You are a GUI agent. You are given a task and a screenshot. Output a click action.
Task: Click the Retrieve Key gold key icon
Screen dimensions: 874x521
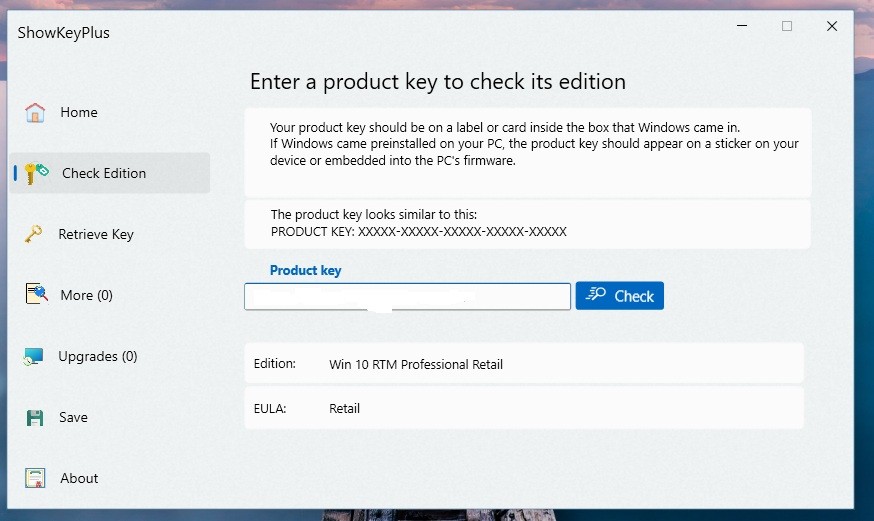coord(33,234)
